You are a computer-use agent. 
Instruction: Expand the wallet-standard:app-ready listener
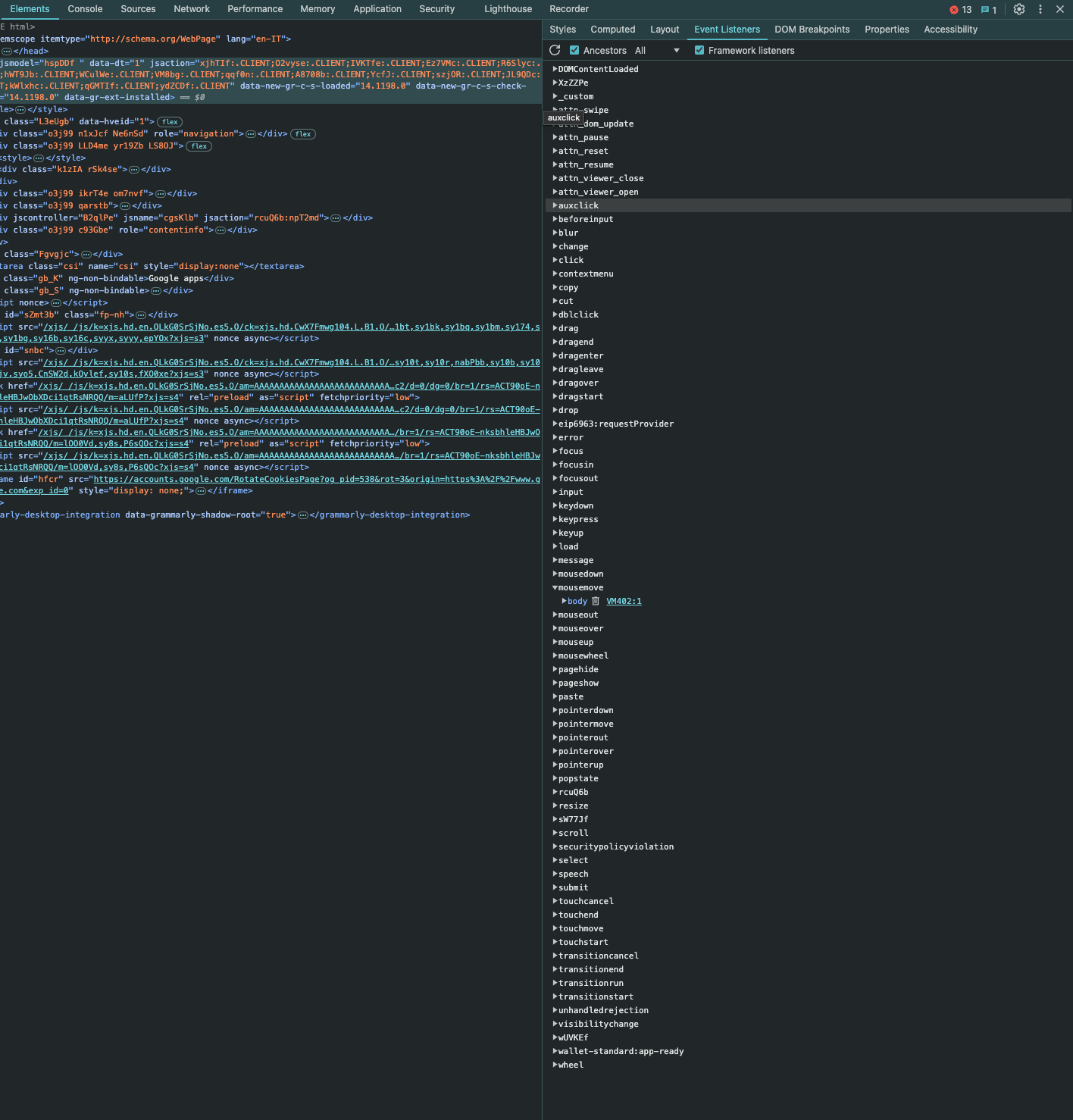point(555,1051)
